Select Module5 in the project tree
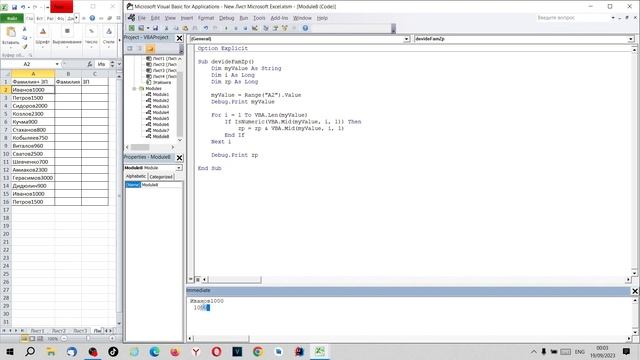 pos(161,118)
